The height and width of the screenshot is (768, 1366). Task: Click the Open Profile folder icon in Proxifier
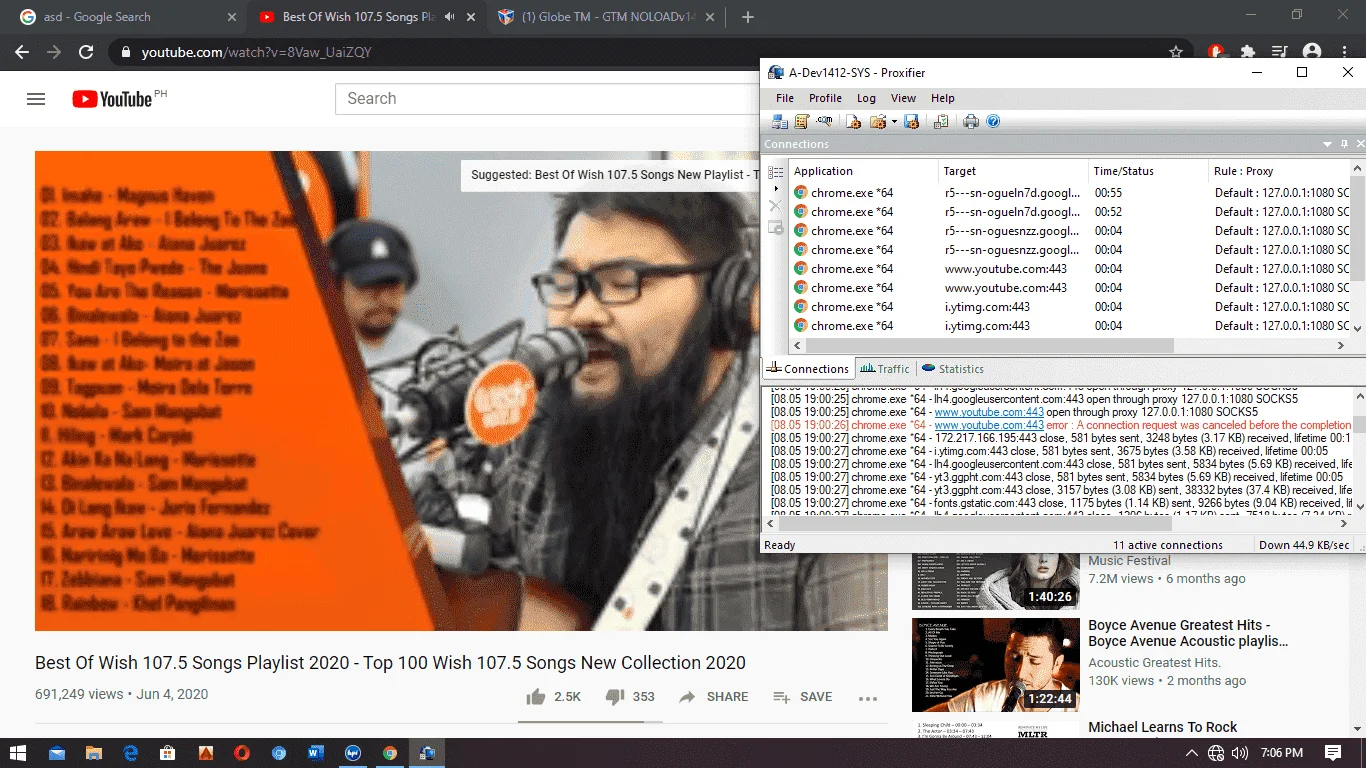click(877, 121)
